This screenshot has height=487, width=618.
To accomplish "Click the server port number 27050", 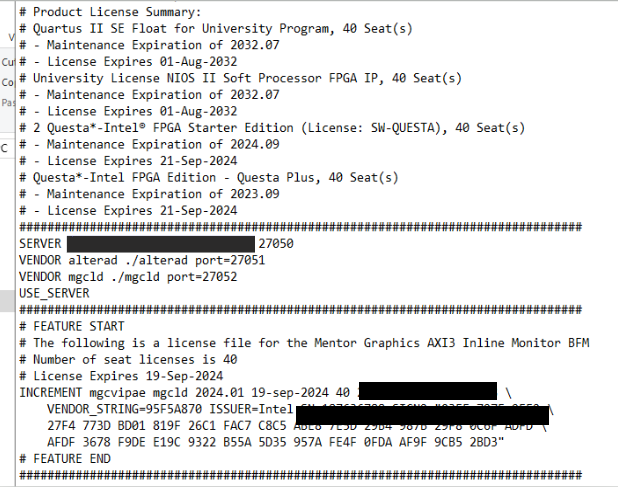I will pyautogui.click(x=275, y=243).
